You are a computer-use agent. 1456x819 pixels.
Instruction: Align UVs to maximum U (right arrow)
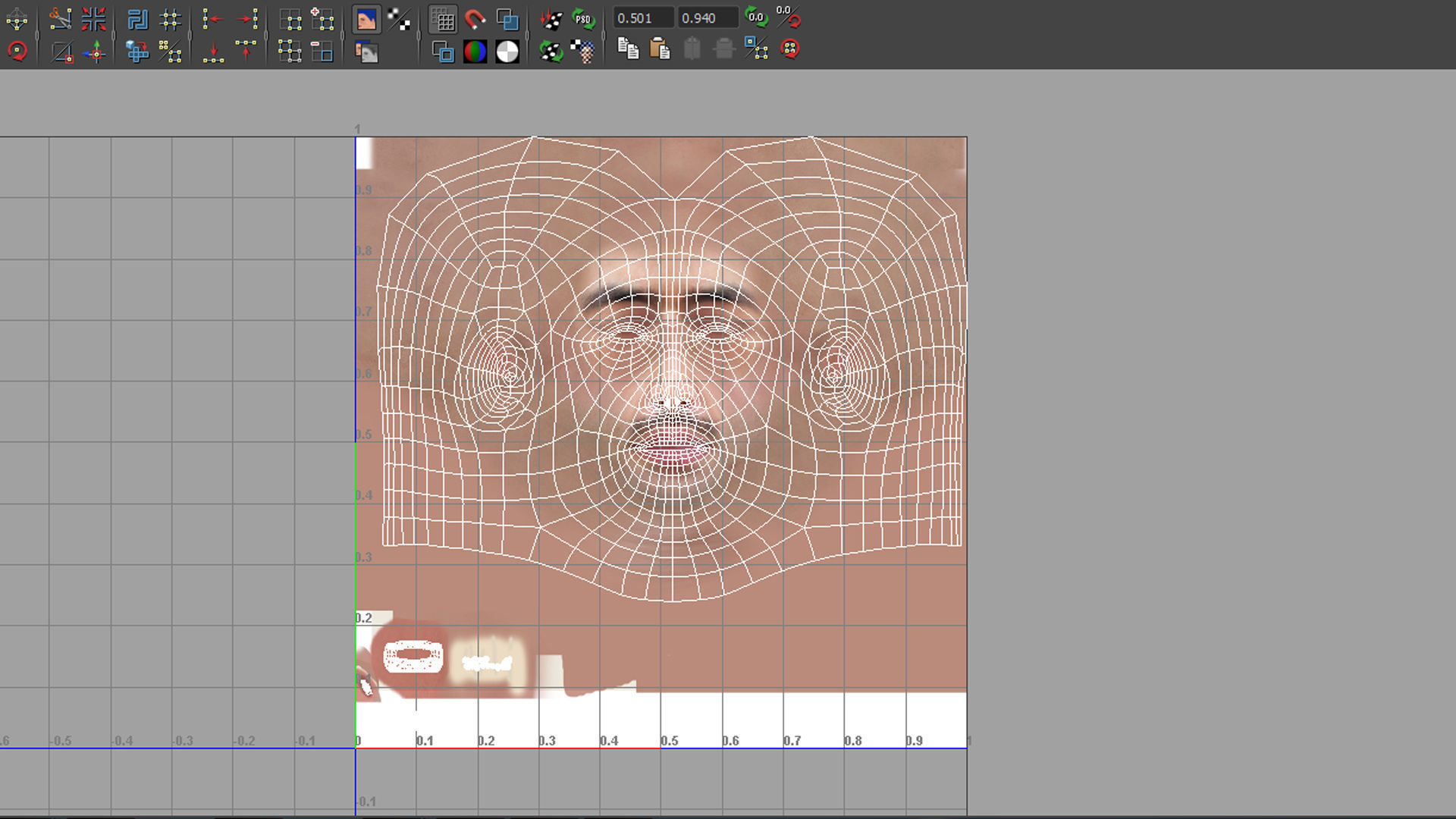247,18
